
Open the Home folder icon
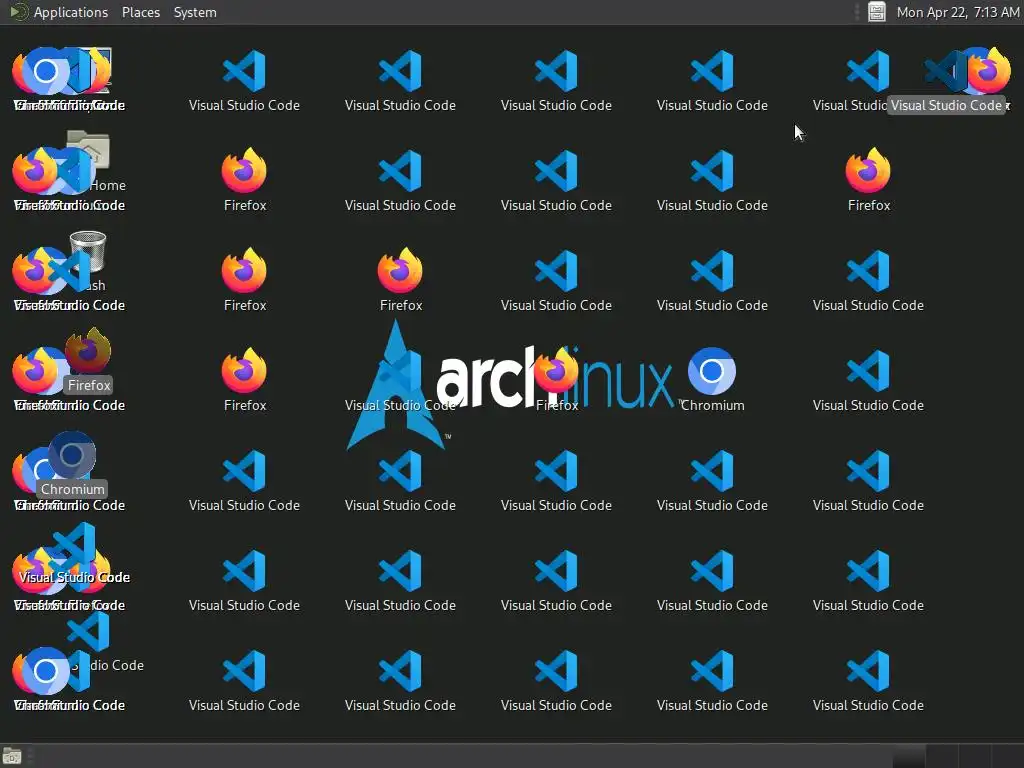[88, 151]
